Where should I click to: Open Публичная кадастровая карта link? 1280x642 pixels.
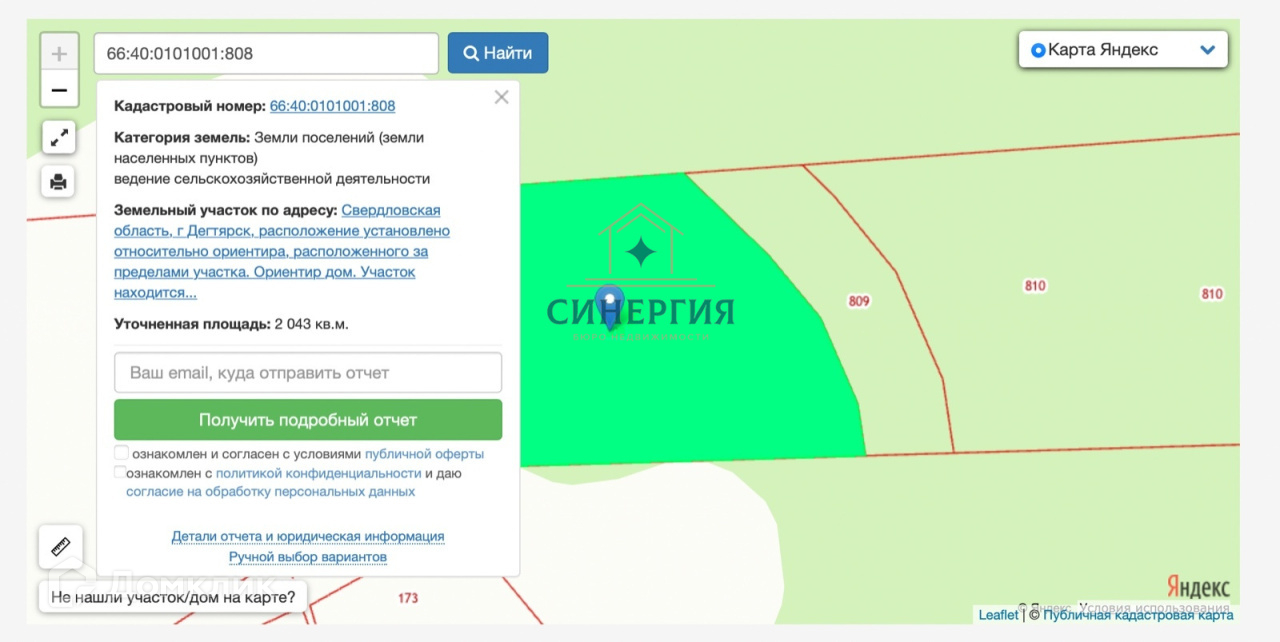(x=1138, y=615)
